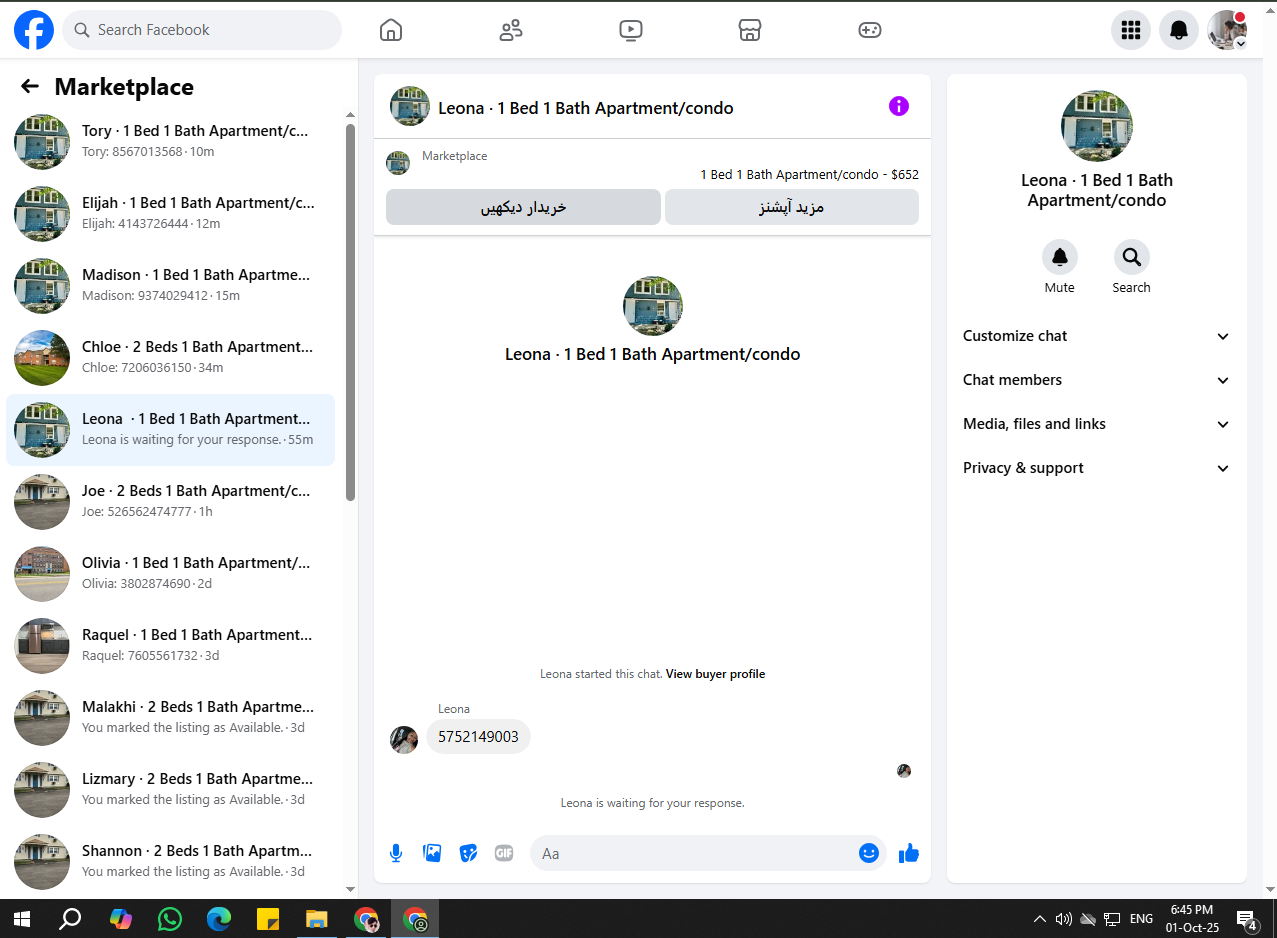Open the Gaming controller icon in top navigation
This screenshot has height=938, width=1277.
point(870,30)
